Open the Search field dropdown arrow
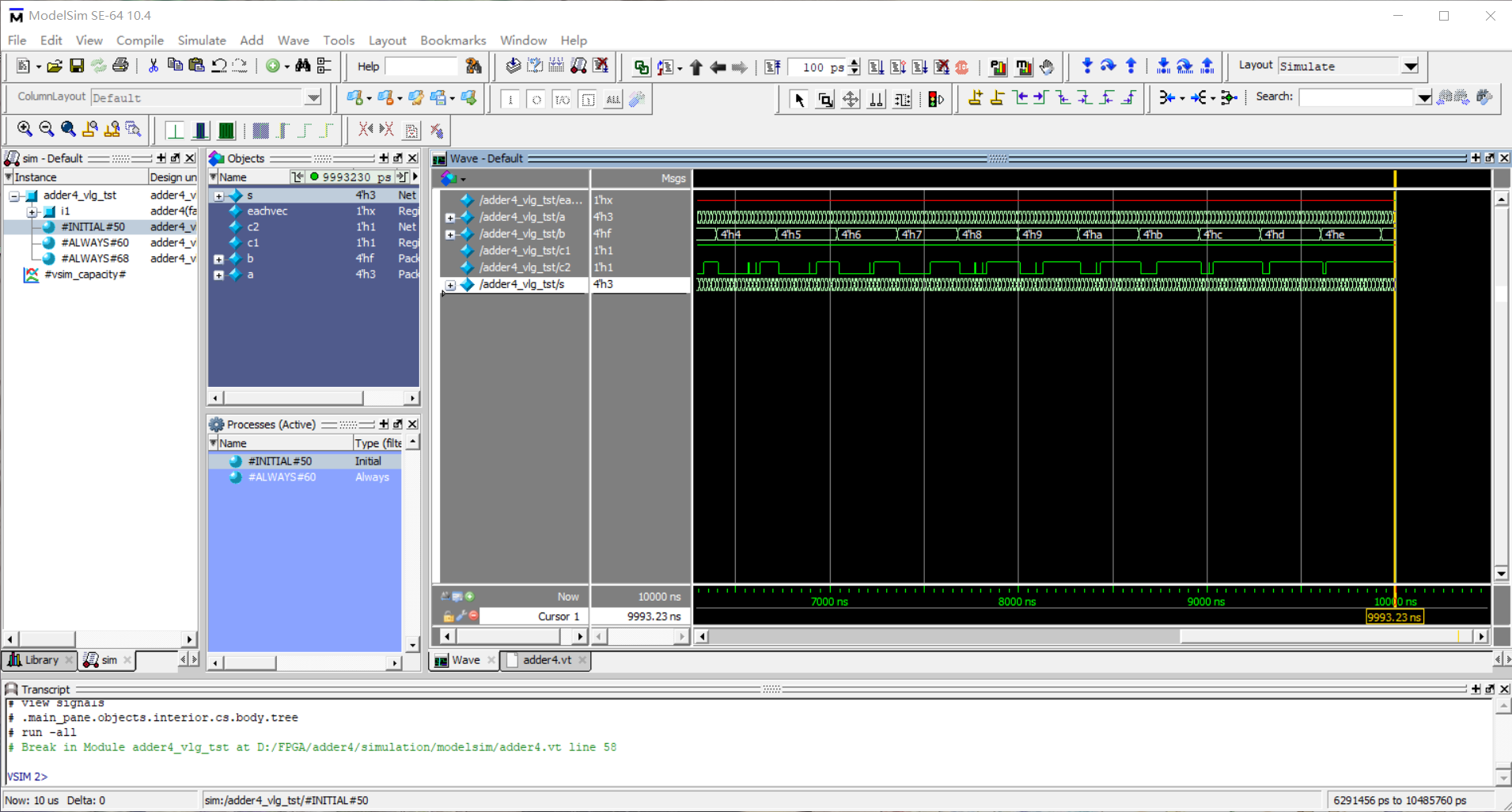This screenshot has height=812, width=1512. tap(1423, 98)
